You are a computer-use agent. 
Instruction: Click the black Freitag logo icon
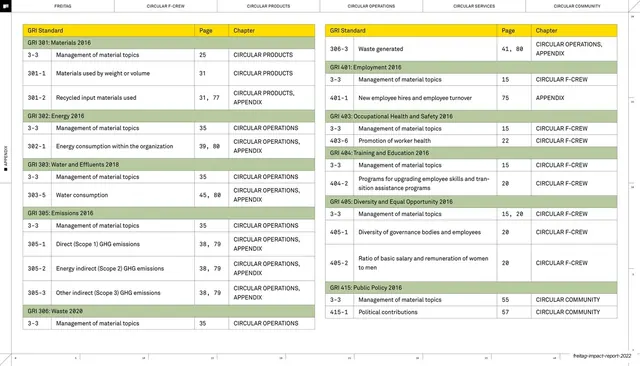pos(5,6)
